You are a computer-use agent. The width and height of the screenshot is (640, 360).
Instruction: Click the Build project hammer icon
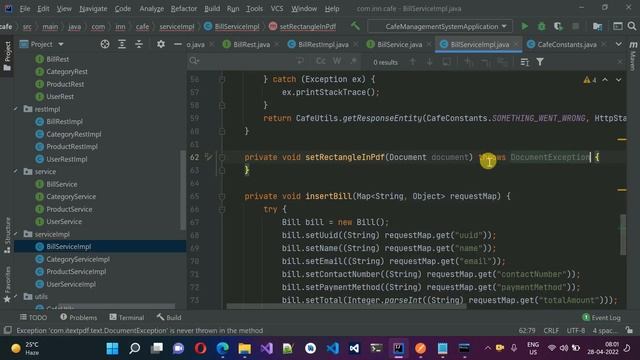pos(355,26)
